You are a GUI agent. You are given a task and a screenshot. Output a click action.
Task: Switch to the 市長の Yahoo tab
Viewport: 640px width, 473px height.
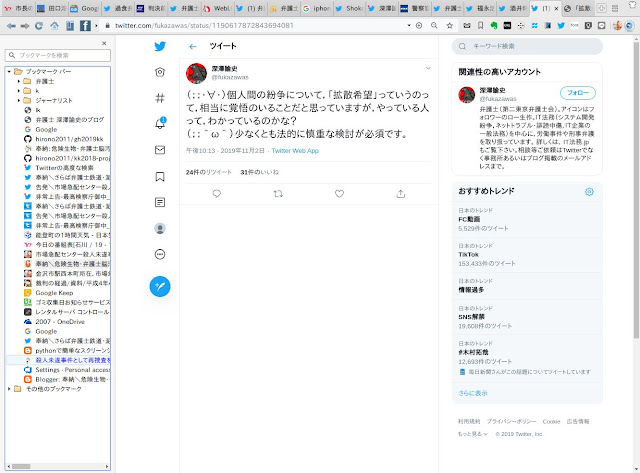point(19,8)
